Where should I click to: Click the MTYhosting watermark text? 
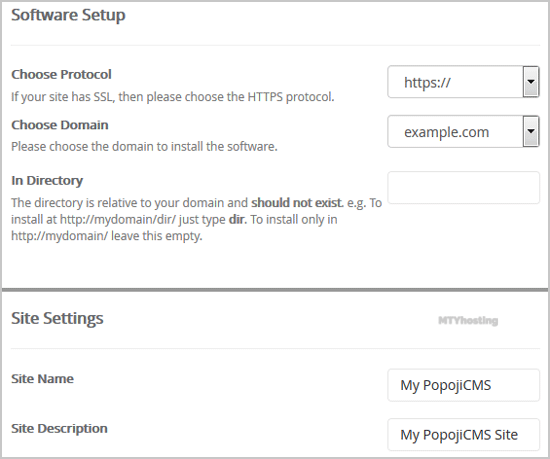pos(468,320)
